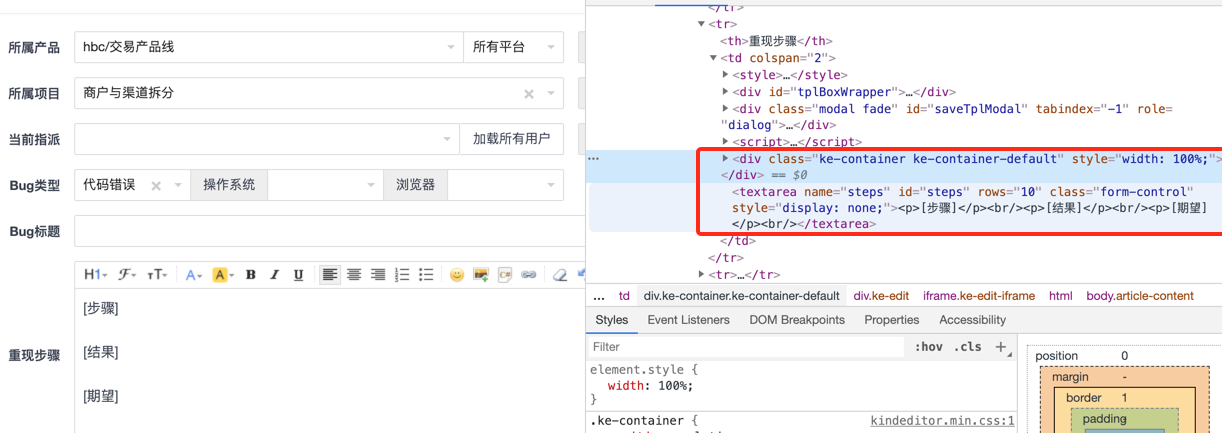Image resolution: width=1222 pixels, height=433 pixels.
Task: Switch to the Accessibility tab
Action: click(972, 320)
